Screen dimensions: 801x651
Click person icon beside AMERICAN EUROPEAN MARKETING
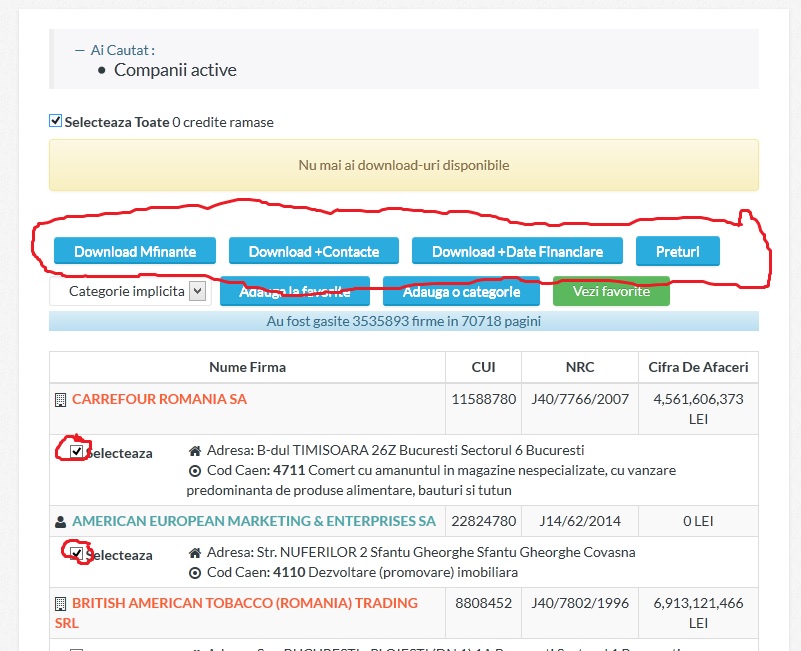[60, 522]
